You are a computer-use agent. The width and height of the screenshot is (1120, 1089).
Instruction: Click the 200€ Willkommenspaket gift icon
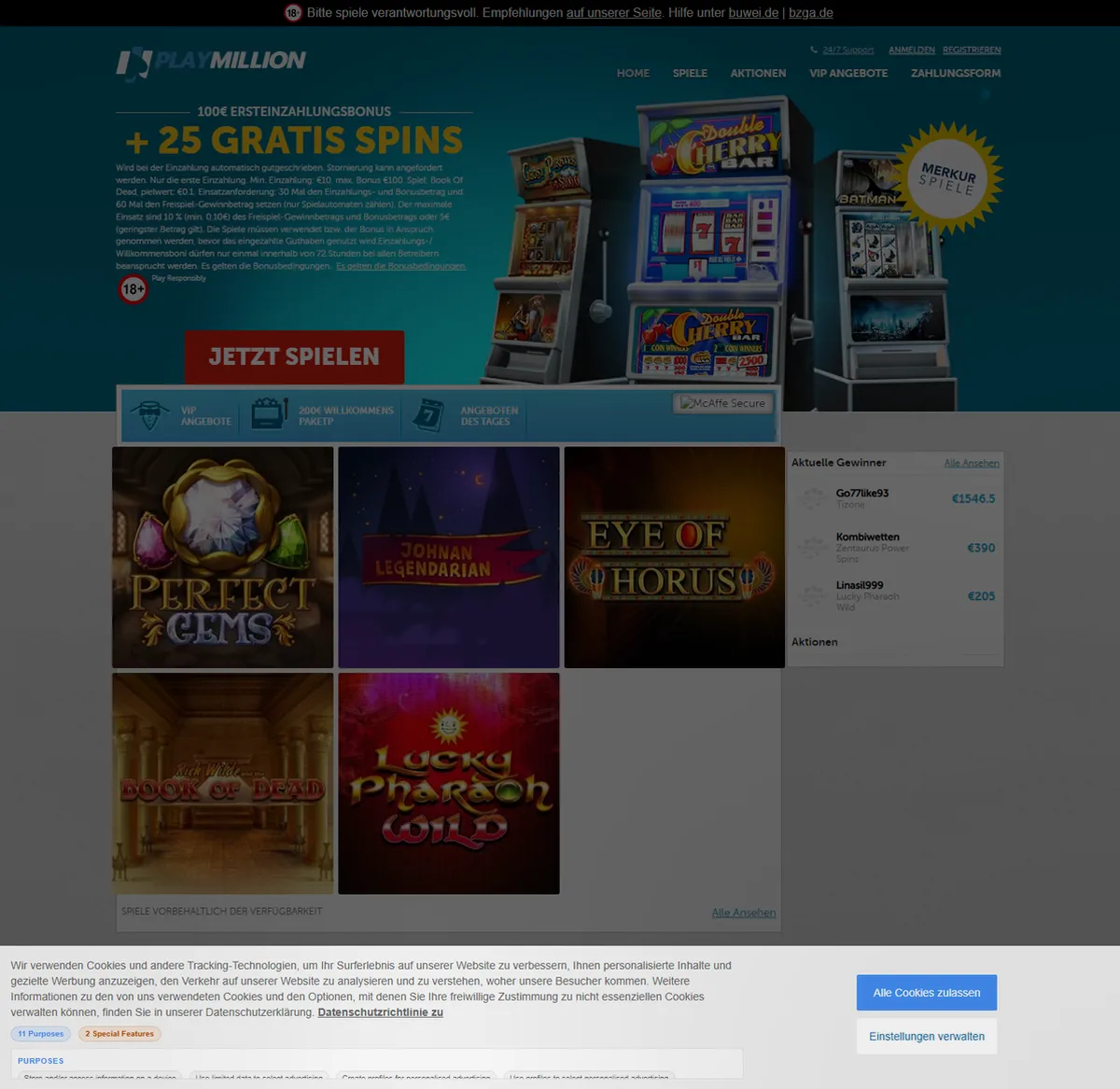270,414
